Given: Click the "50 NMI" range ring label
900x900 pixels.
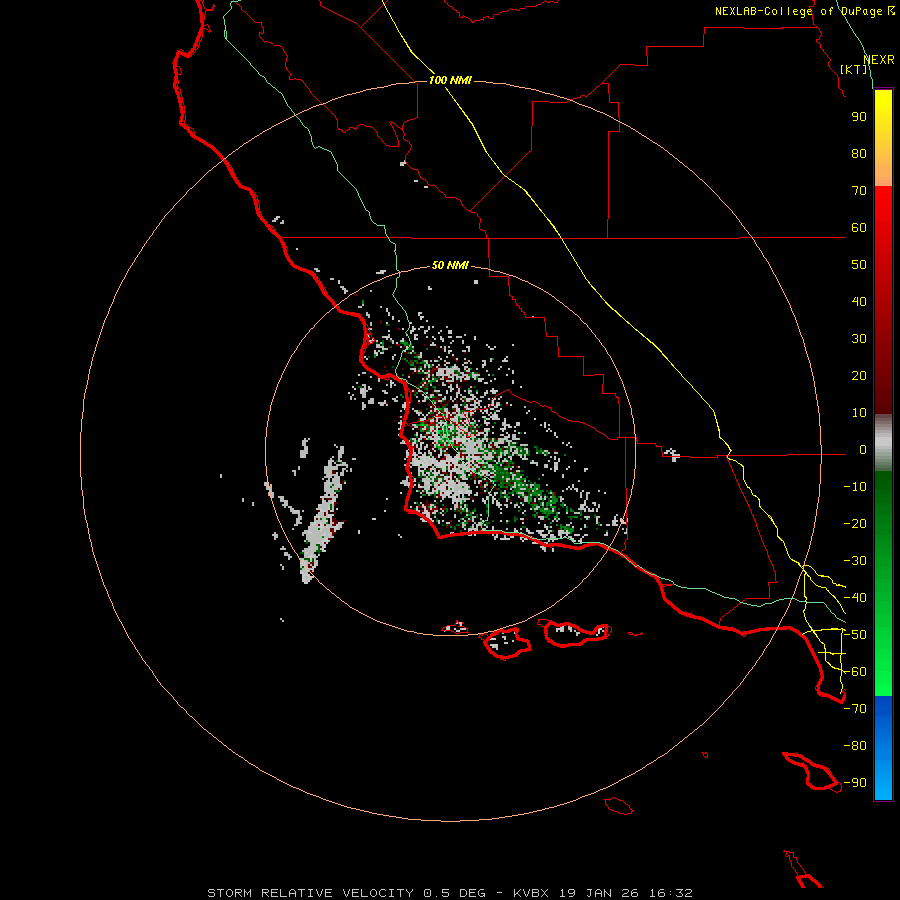Looking at the screenshot, I should click(x=450, y=265).
